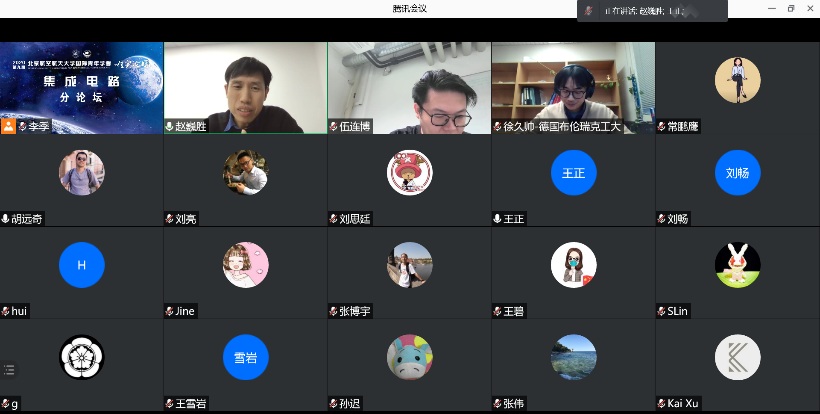Click the list panel icon on left edge
Image resolution: width=820 pixels, height=414 pixels.
click(9, 369)
